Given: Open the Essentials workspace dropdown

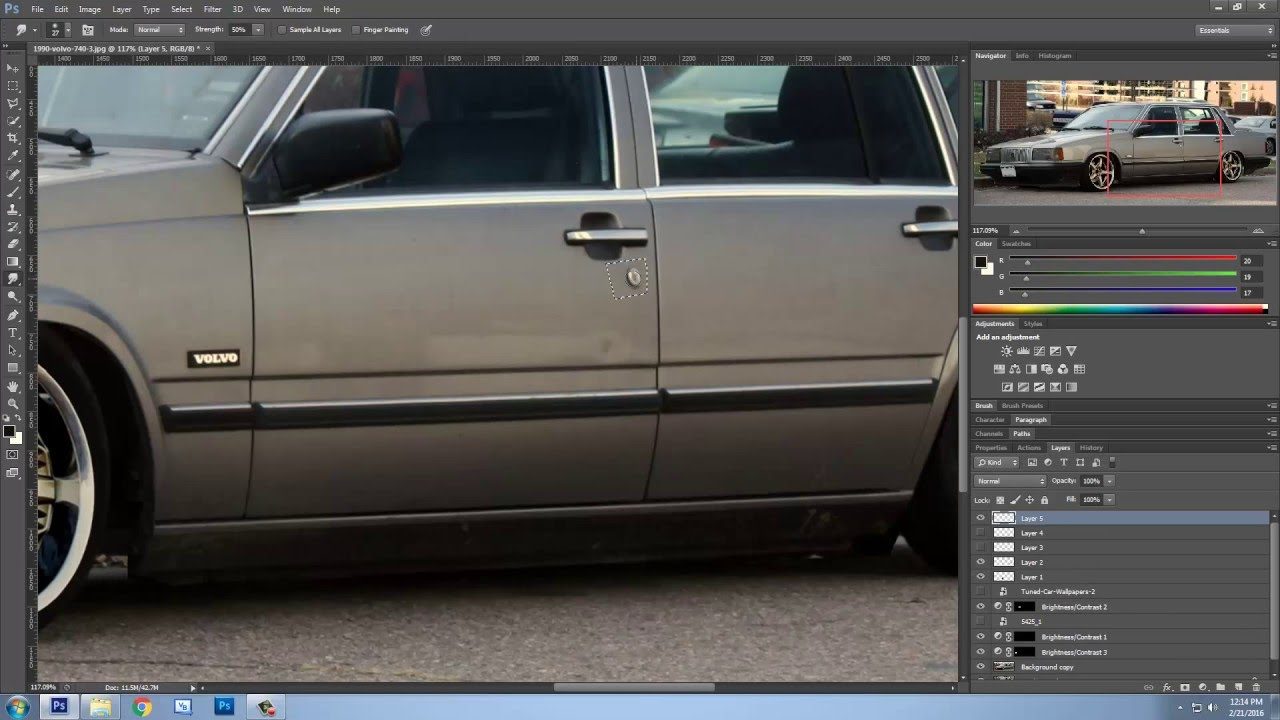Looking at the screenshot, I should tap(1235, 30).
